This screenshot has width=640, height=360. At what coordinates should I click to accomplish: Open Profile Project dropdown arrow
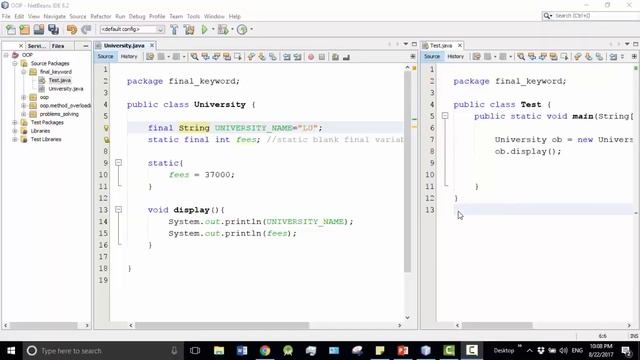pos(251,29)
